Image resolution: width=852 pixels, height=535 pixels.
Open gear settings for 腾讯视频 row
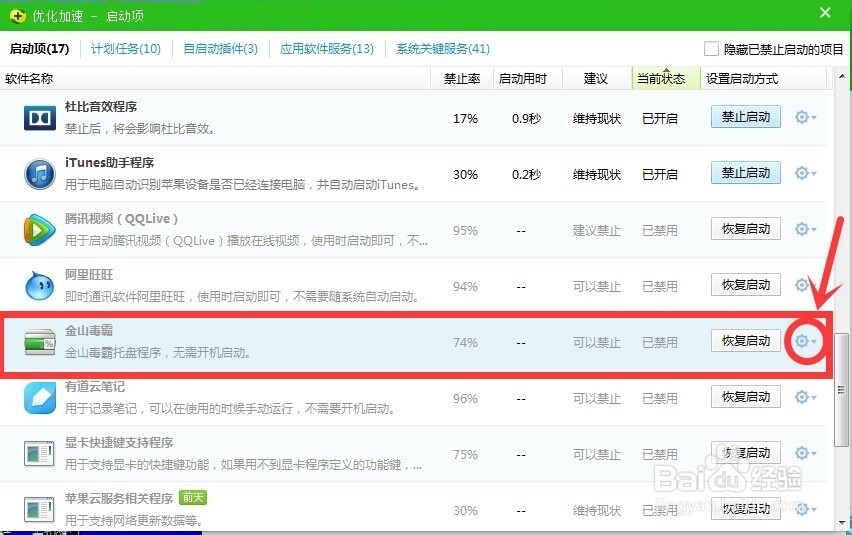click(805, 229)
